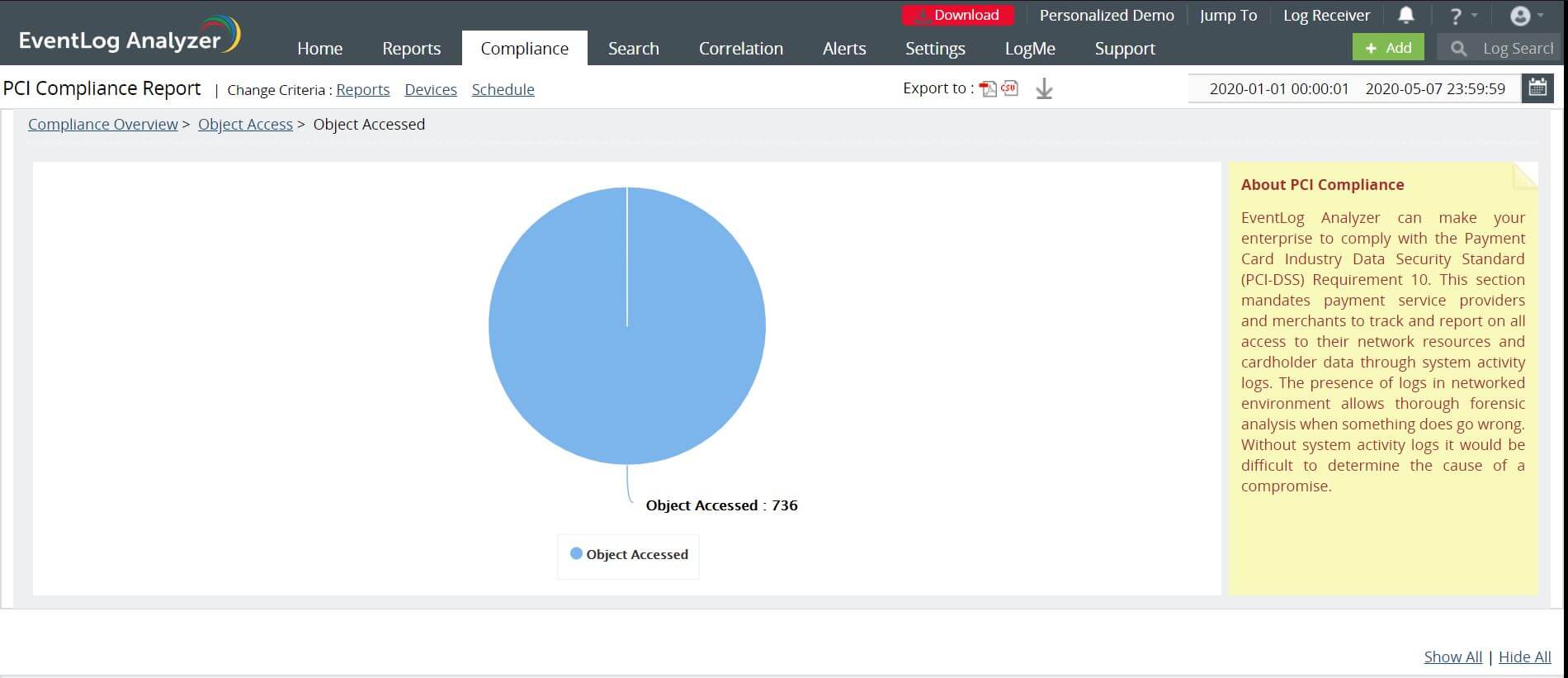Screen dimensions: 1568x678
Task: Toggle the Object Accessed legend swatch
Action: [576, 553]
